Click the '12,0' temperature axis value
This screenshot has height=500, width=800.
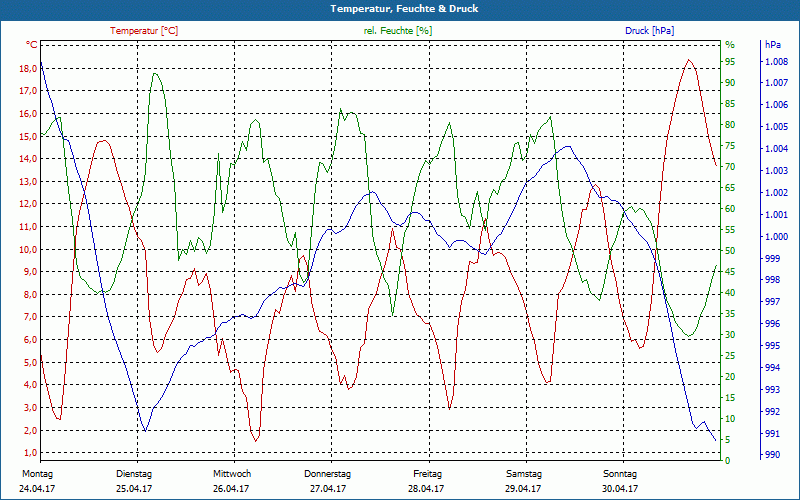point(28,204)
